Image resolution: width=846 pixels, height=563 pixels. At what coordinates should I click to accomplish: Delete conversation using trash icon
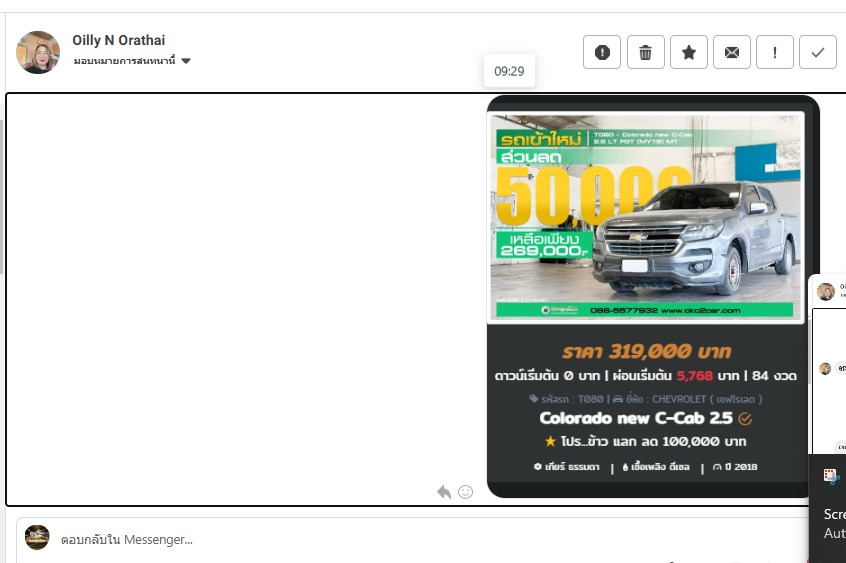(645, 52)
